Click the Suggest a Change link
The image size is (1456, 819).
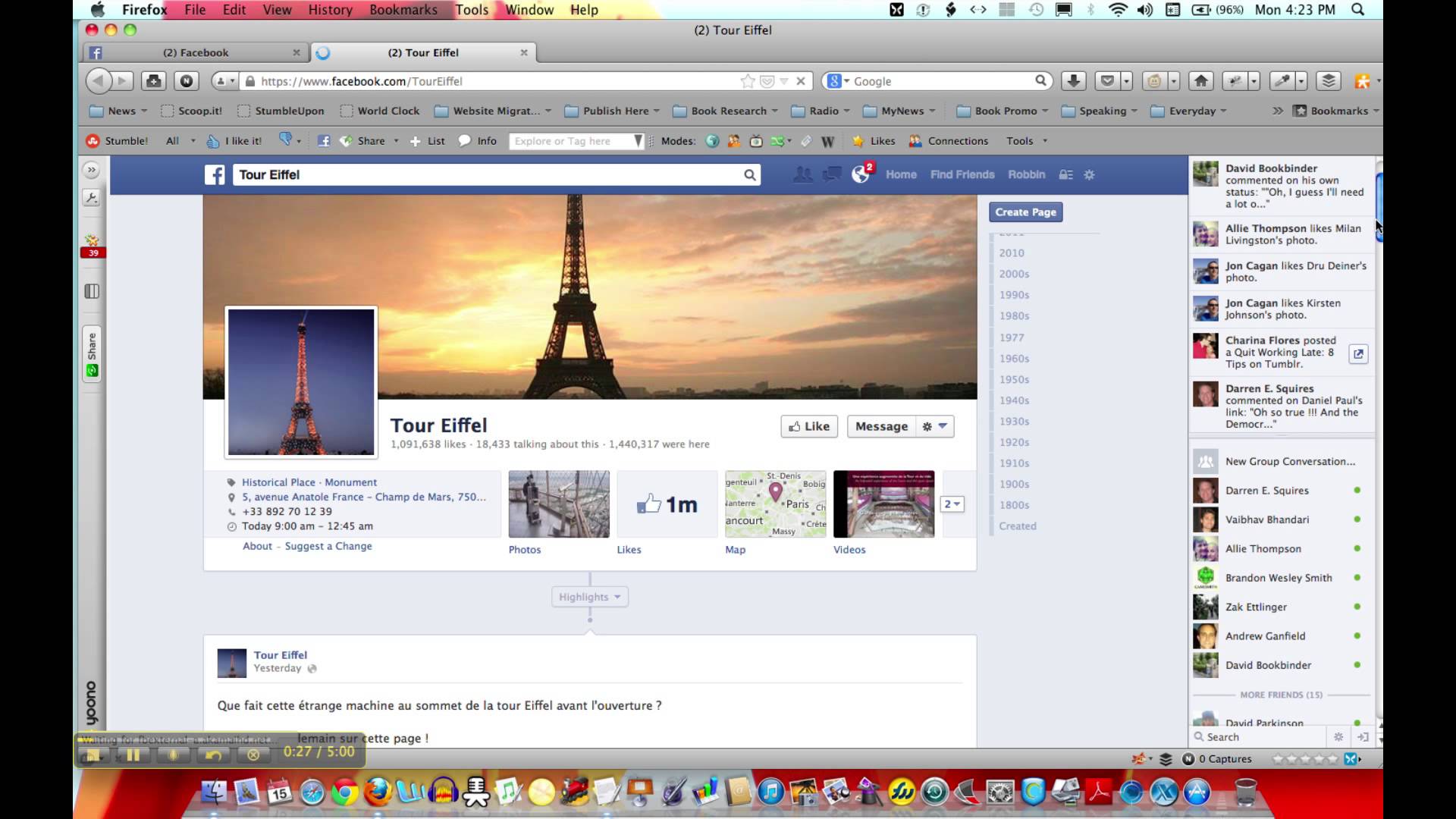(328, 546)
